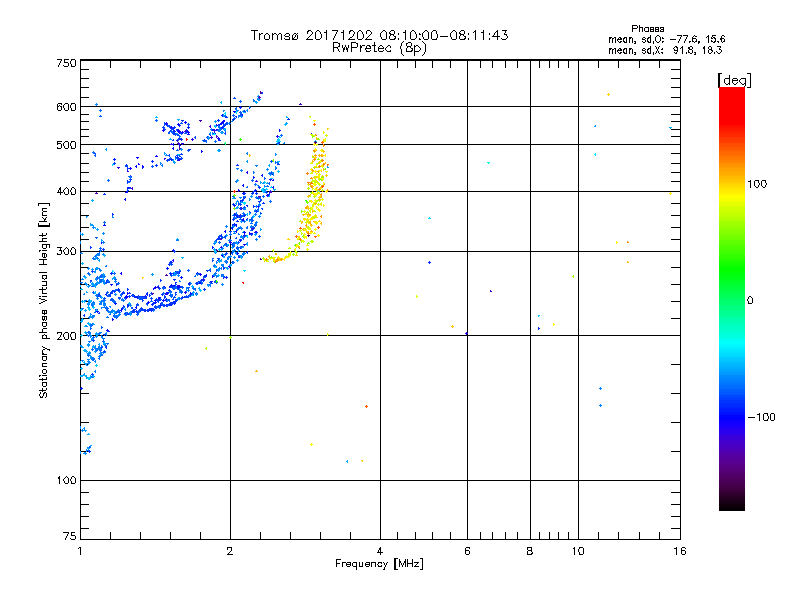Pick the blue band near colorbar value -100

[732, 417]
